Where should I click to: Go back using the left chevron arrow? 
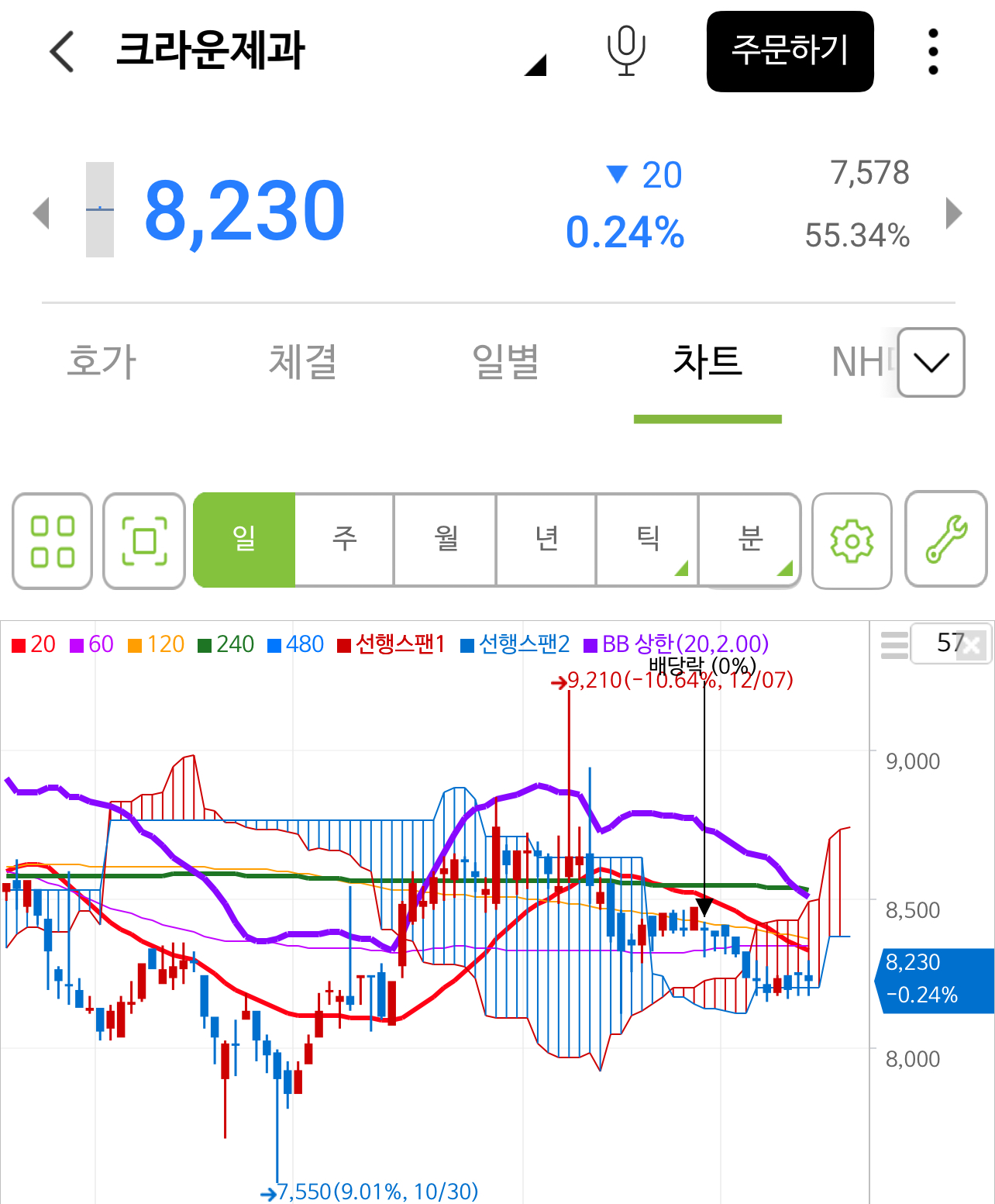coord(62,51)
